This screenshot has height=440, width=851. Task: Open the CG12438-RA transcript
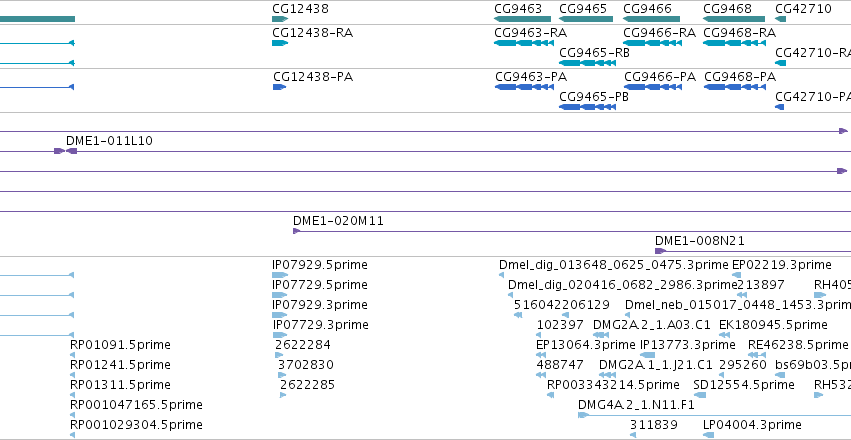coord(280,43)
